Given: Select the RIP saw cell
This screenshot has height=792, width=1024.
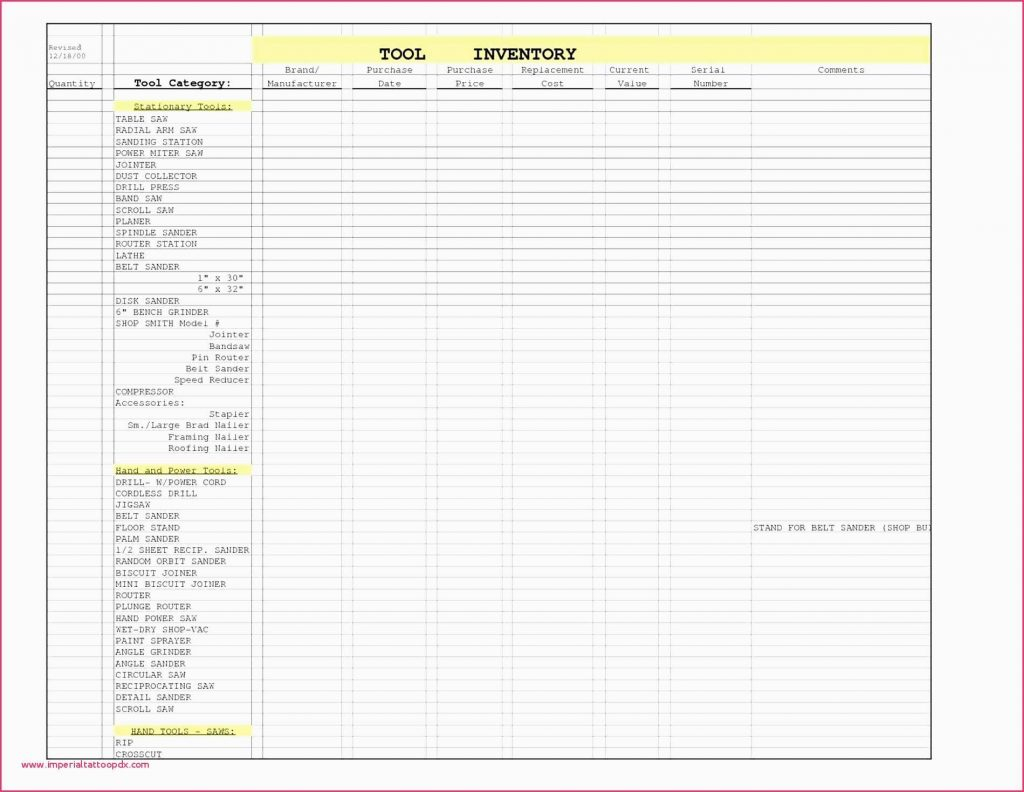Looking at the screenshot, I should coord(124,742).
